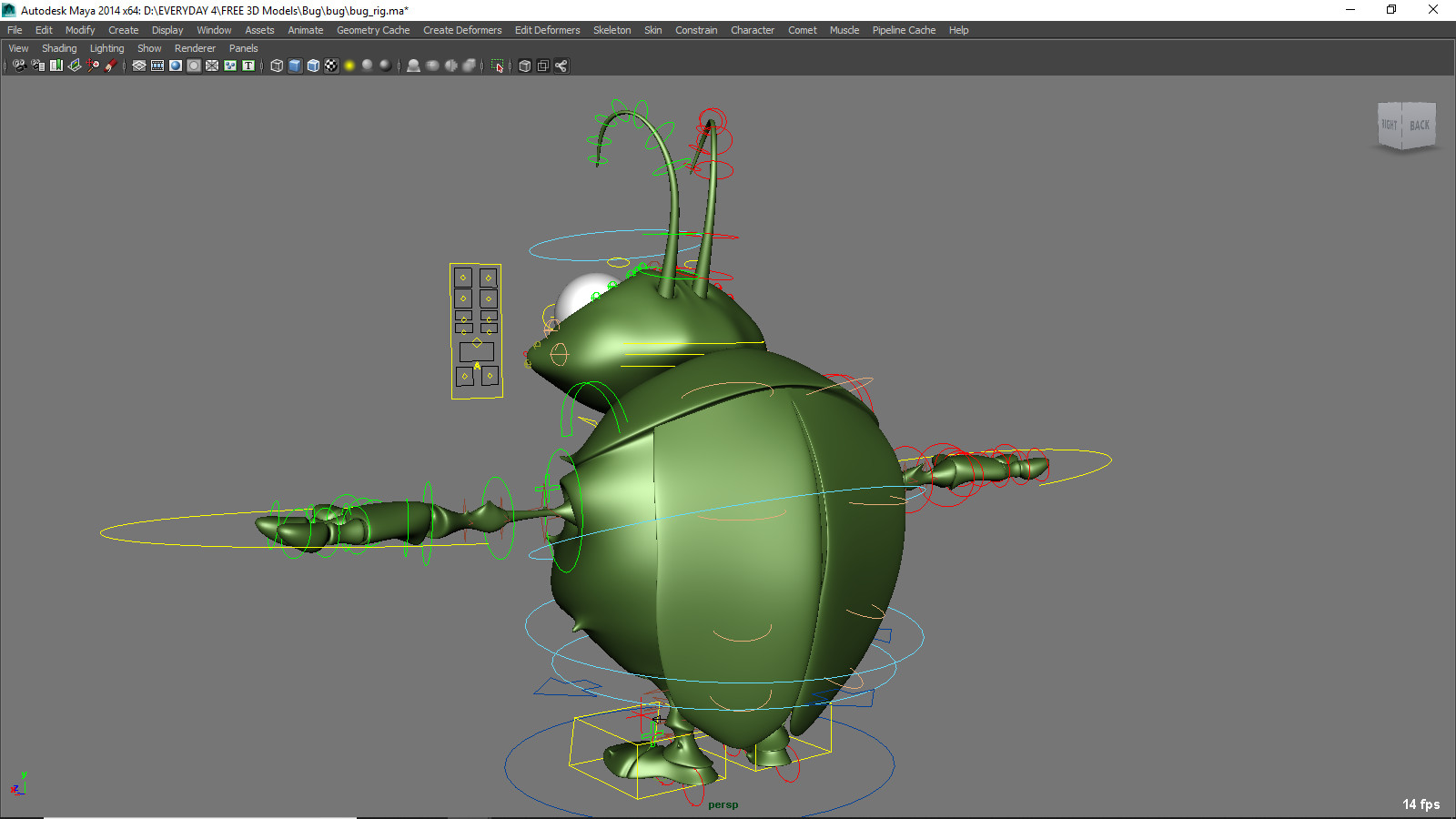This screenshot has width=1456, height=819.
Task: Toggle the safe title T icon
Action: click(248, 66)
